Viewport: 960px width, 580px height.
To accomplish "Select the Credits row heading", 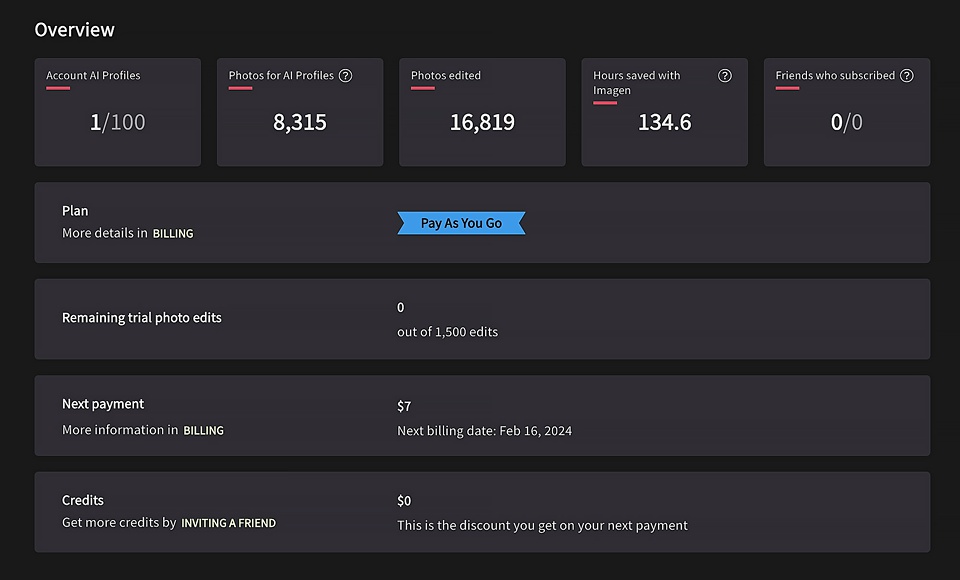I will 83,500.
